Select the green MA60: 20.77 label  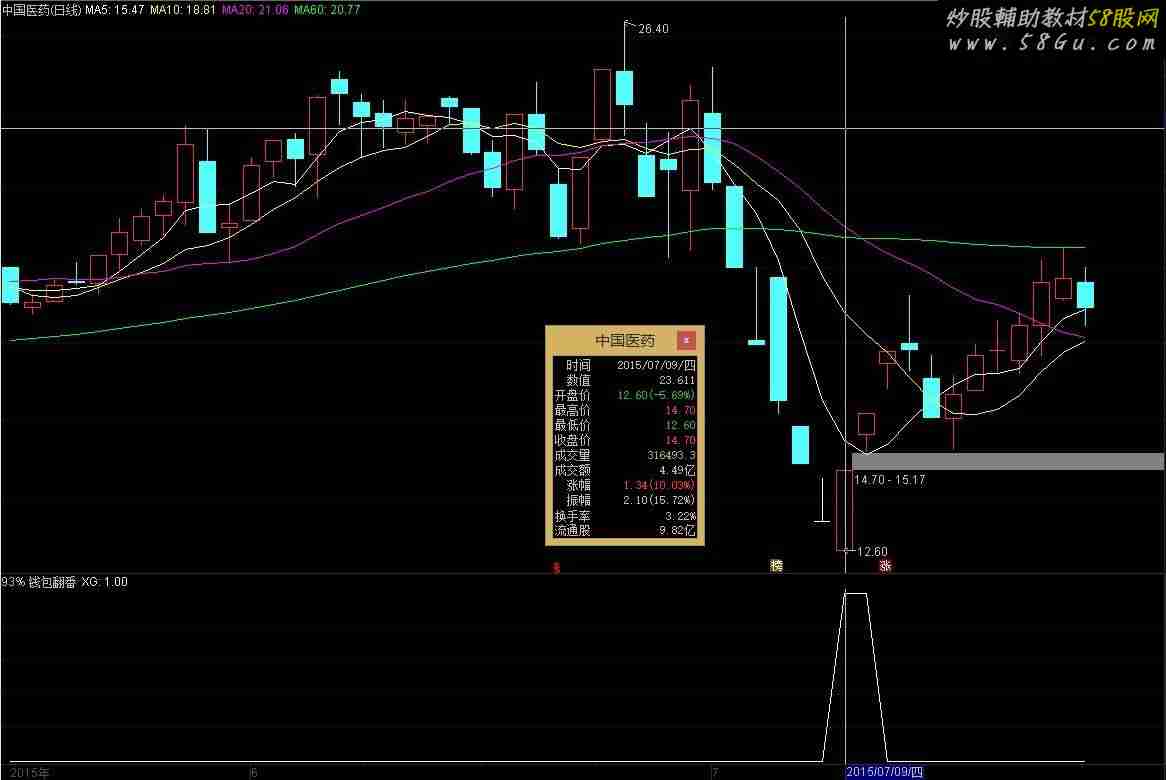[x=327, y=10]
